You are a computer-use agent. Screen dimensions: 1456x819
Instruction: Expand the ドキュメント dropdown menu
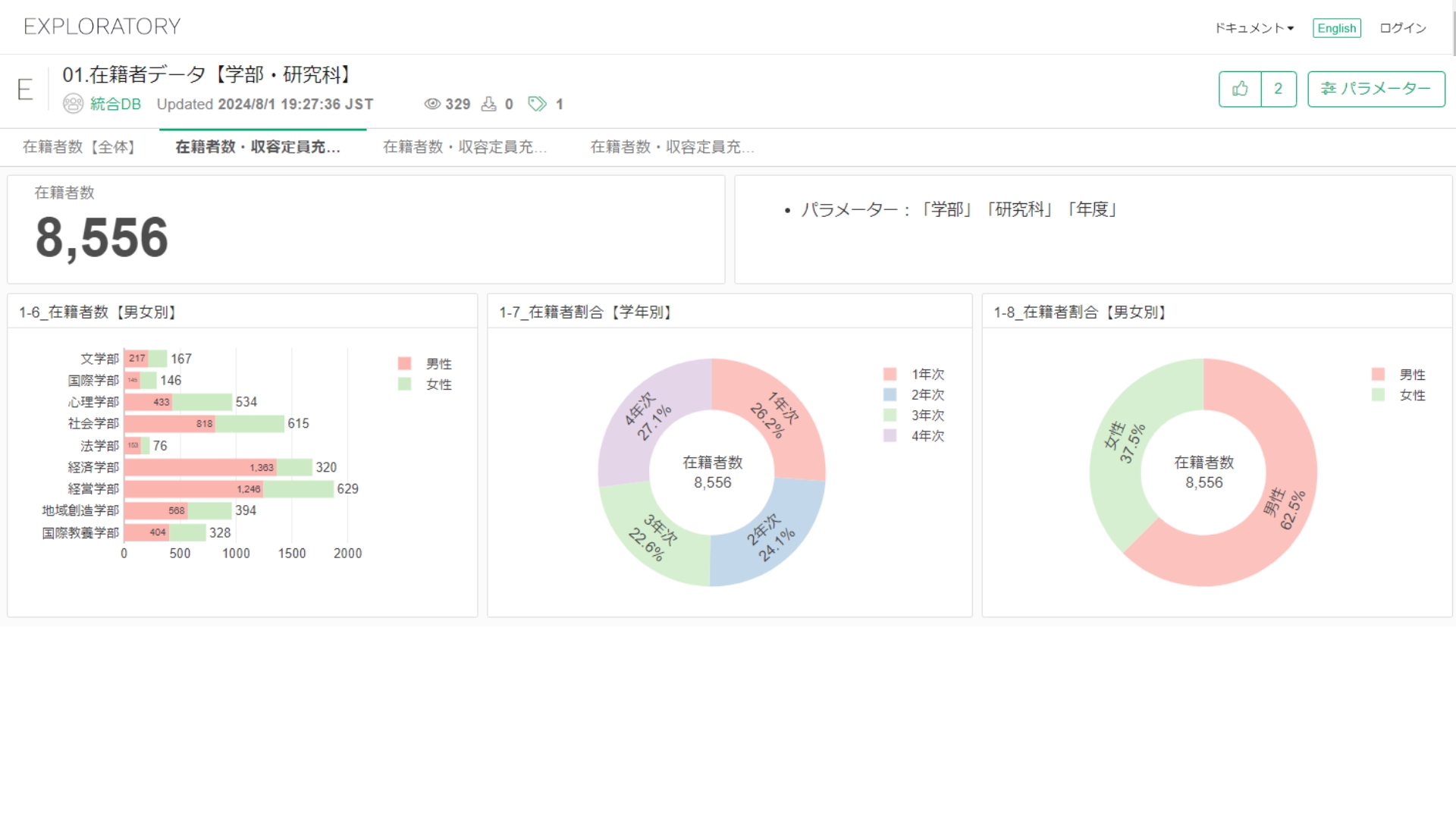(1254, 28)
